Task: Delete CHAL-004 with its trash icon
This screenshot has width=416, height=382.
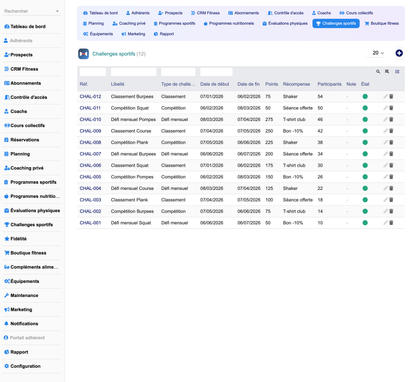Action: (391, 188)
